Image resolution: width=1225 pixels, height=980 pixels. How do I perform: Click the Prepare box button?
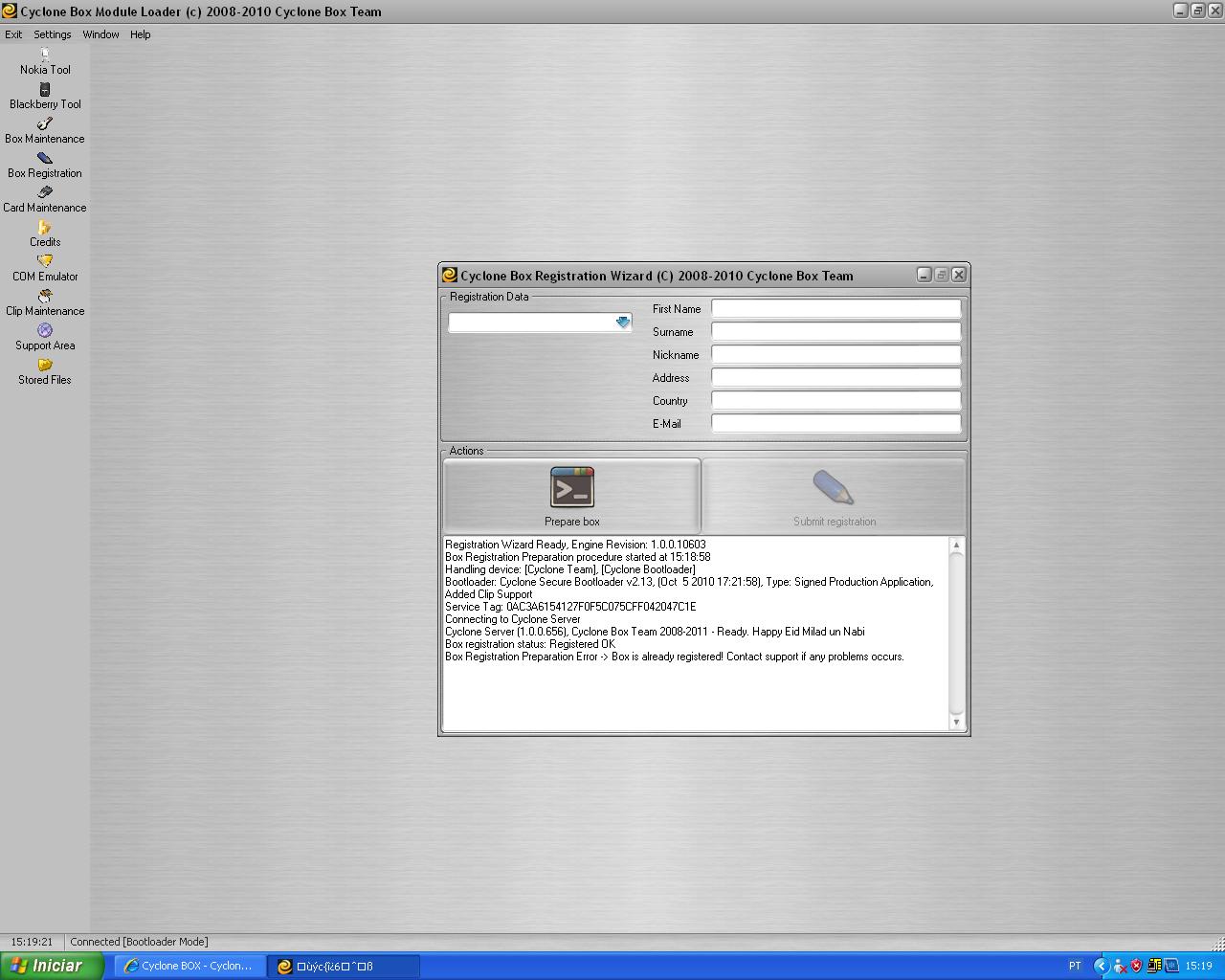572,496
